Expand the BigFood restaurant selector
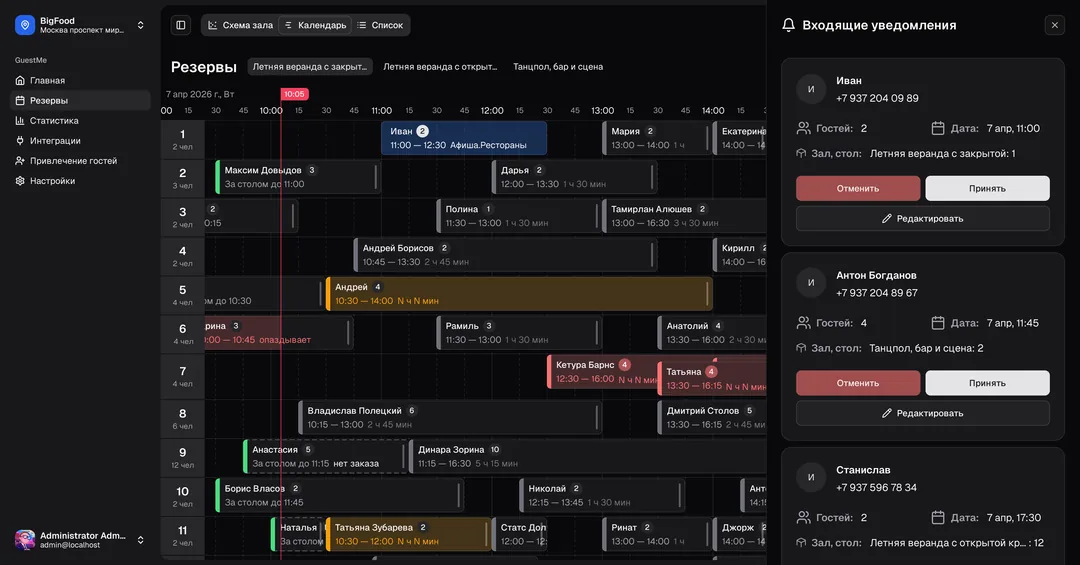 coord(141,25)
